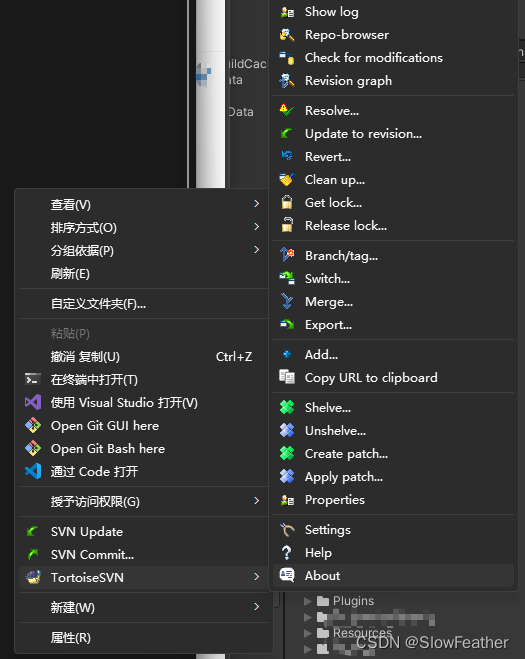
Task: Click the Copy URL to clipboard icon
Action: tap(287, 377)
